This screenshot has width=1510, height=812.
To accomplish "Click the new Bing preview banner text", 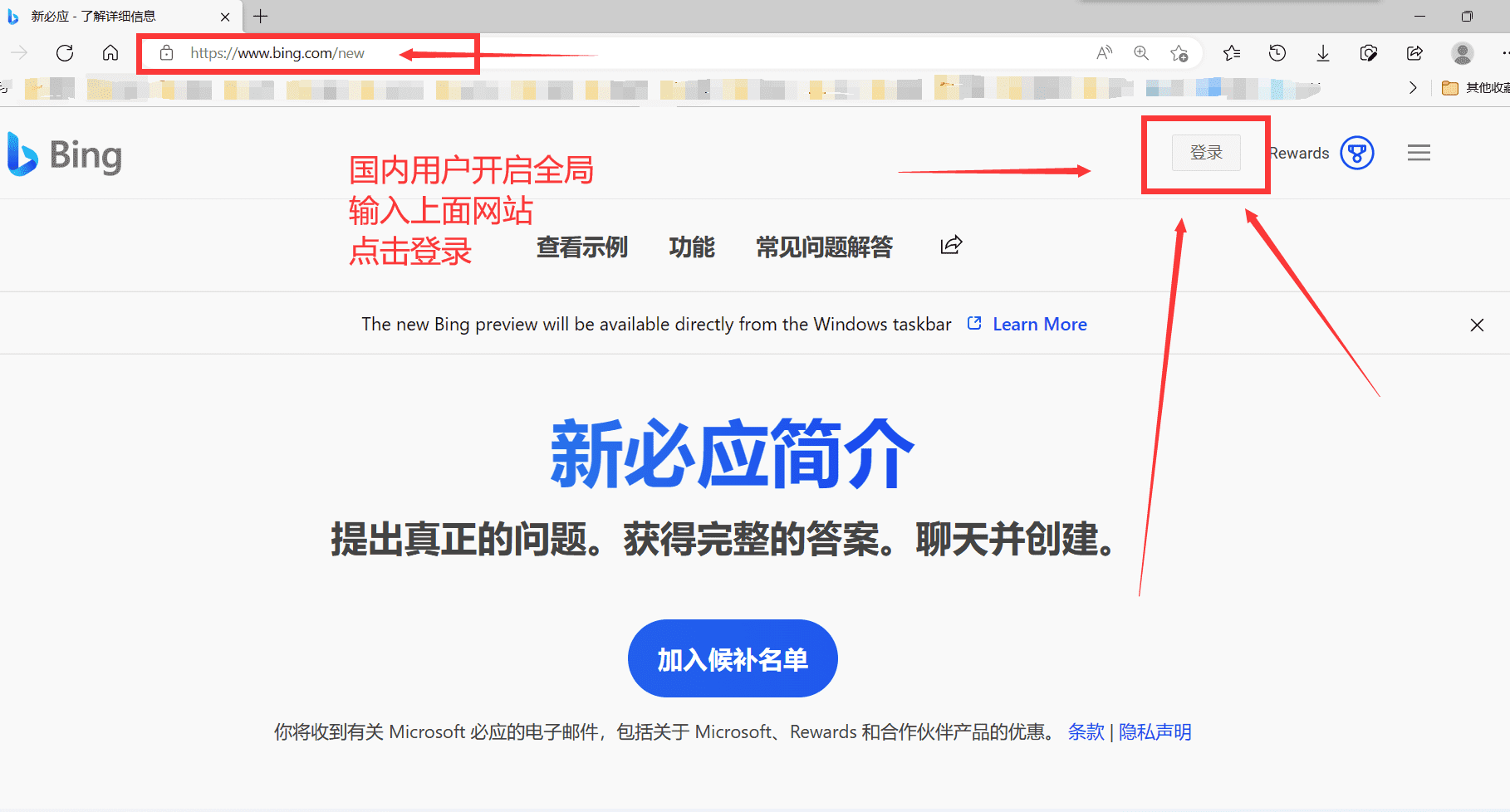I will (656, 324).
